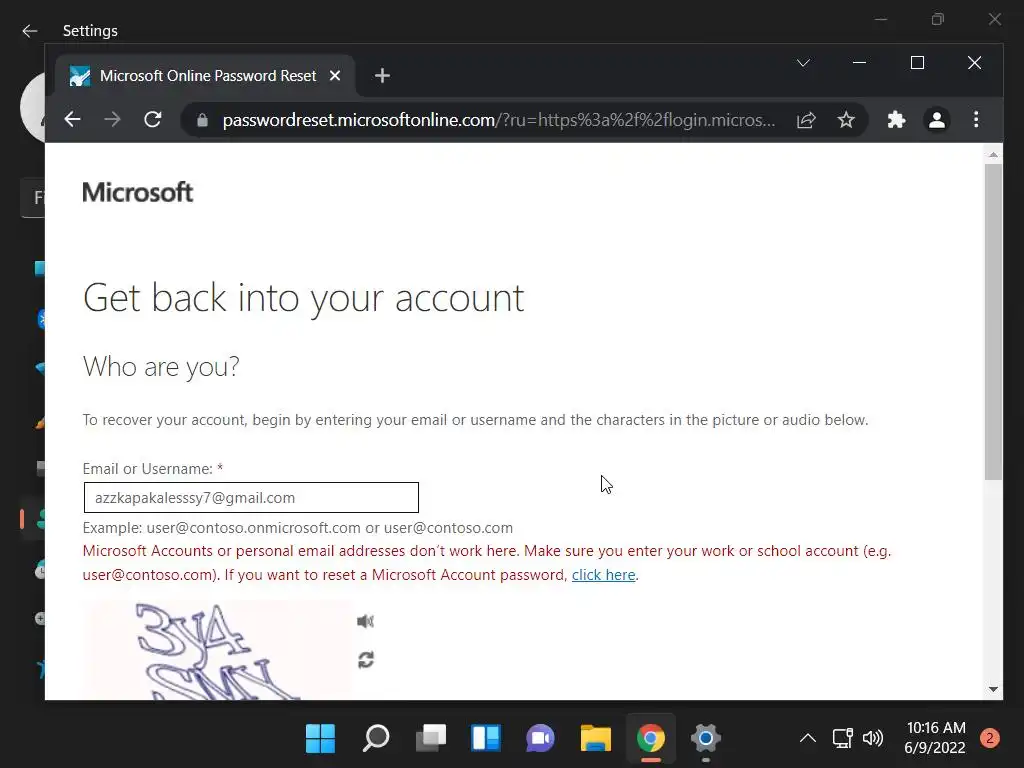This screenshot has width=1024, height=768.
Task: Click the address bar URL
Action: (499, 120)
